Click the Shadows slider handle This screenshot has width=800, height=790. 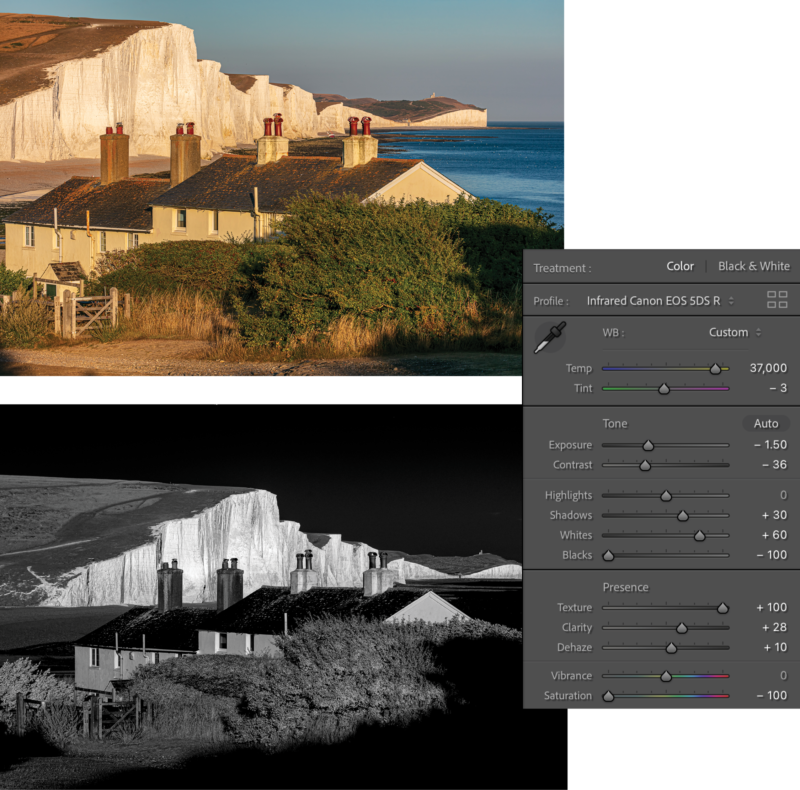pyautogui.click(x=683, y=516)
